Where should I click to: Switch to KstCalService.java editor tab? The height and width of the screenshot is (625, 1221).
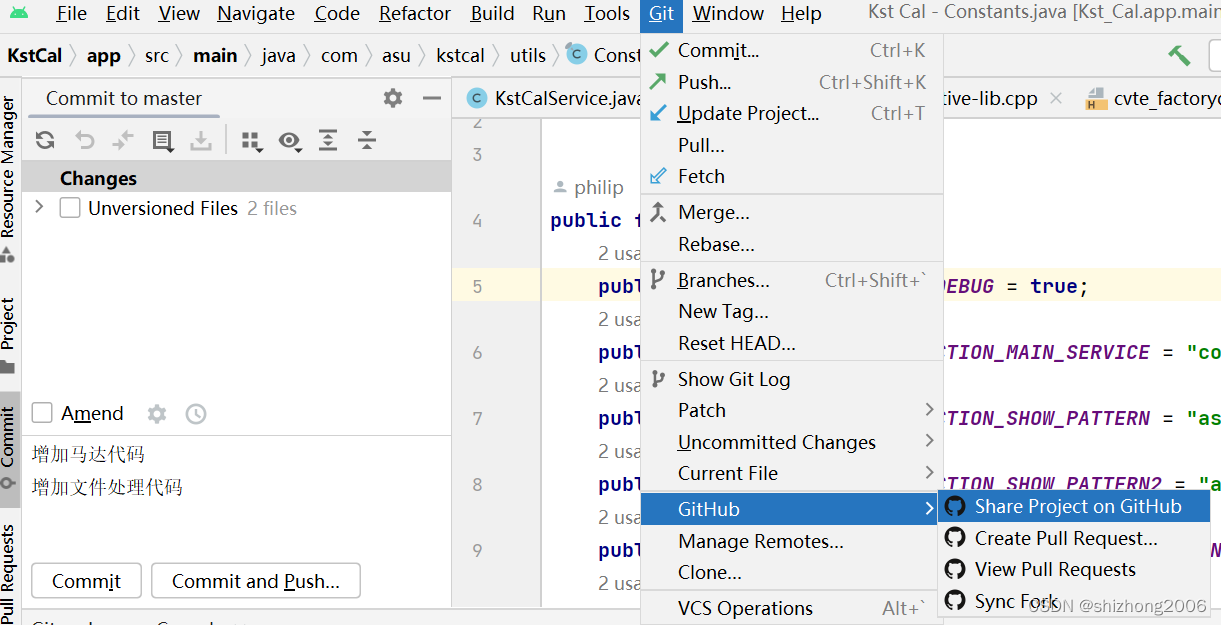(556, 98)
